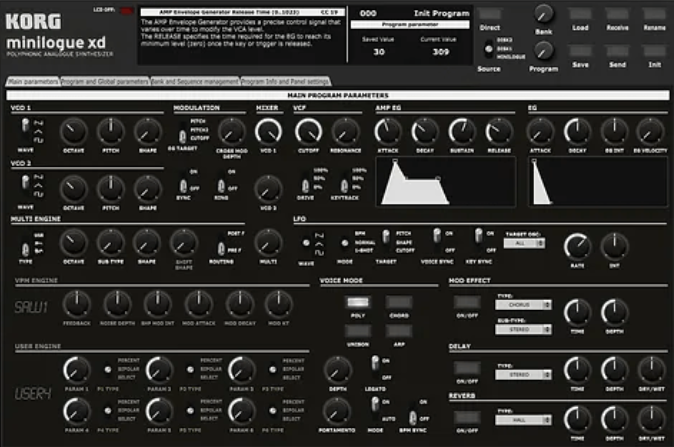Click the Mixer VCO 1 level knob
Image resolution: width=674 pixels, height=447 pixels.
pyautogui.click(x=268, y=132)
